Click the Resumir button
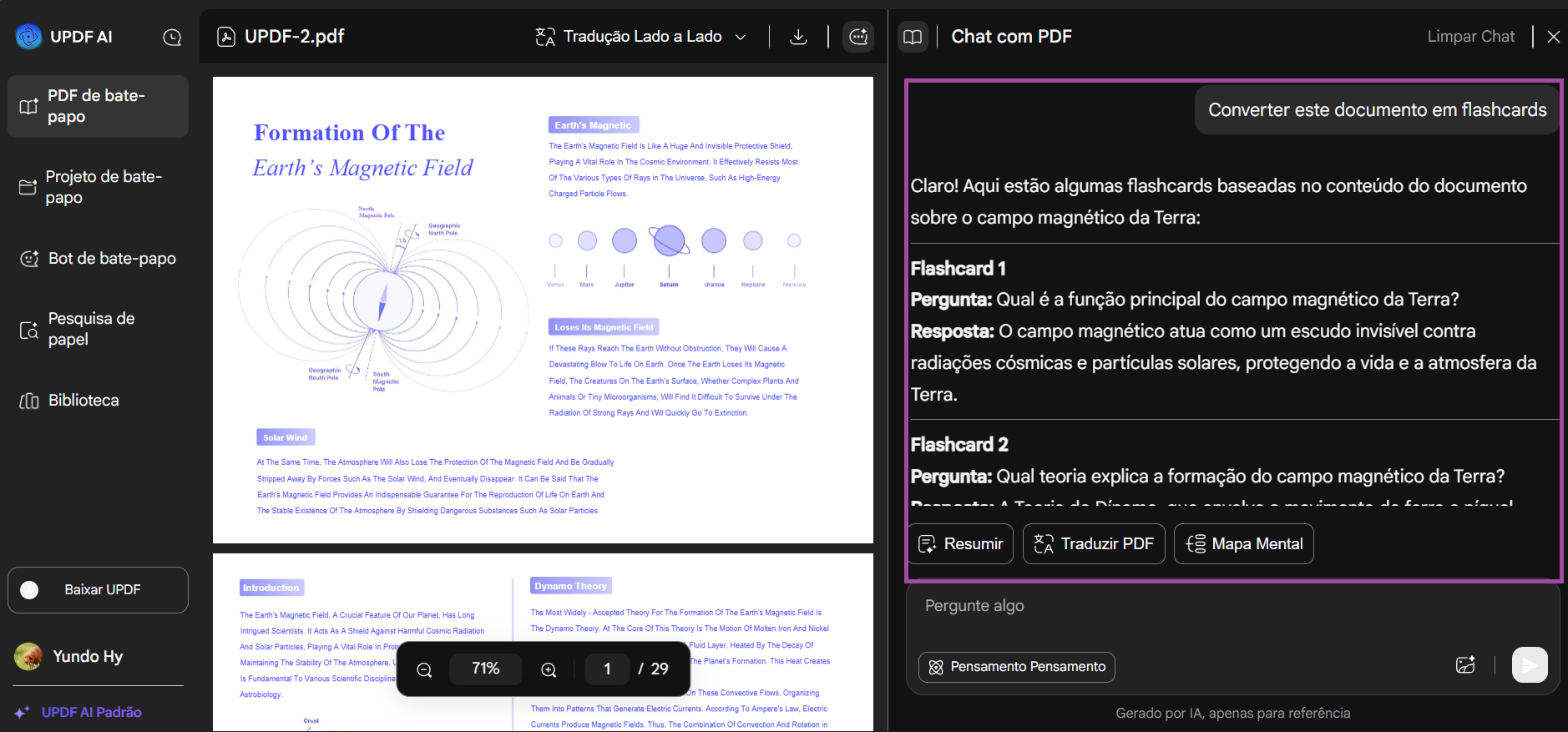 (x=960, y=544)
